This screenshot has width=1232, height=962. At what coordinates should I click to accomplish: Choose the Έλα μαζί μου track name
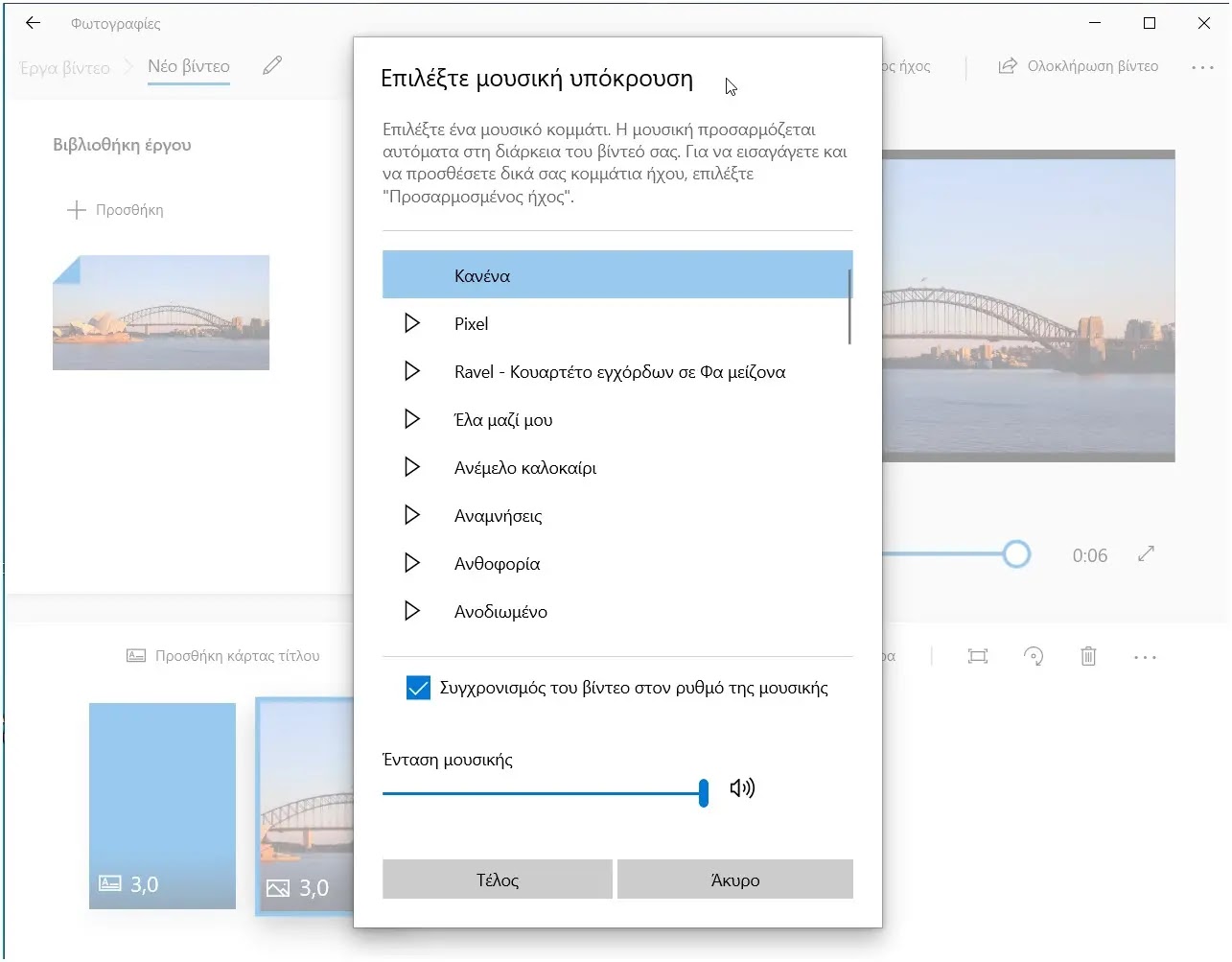coord(503,420)
